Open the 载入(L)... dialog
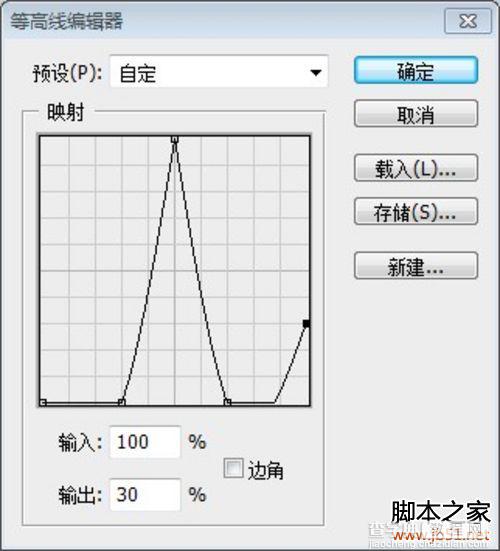 (x=416, y=168)
